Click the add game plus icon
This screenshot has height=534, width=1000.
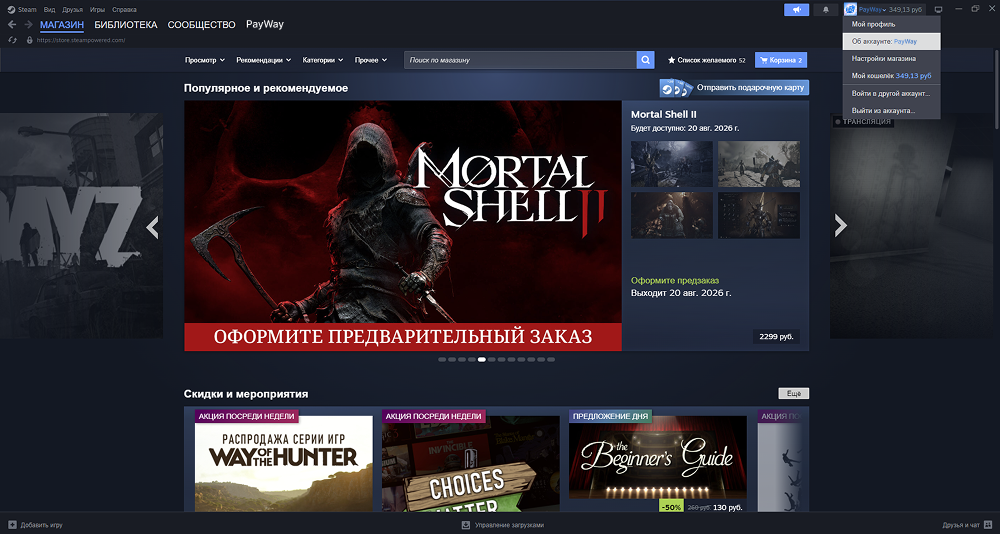12,525
